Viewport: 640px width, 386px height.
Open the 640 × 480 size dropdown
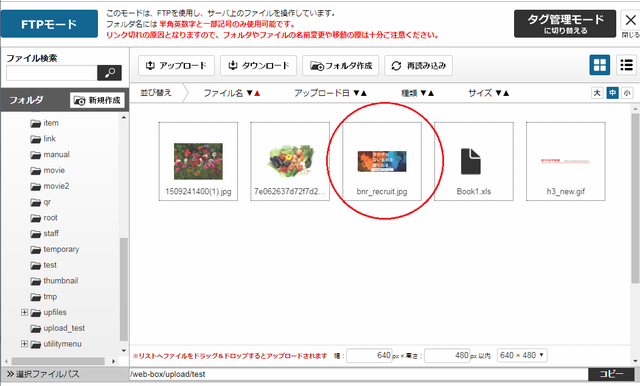(522, 355)
